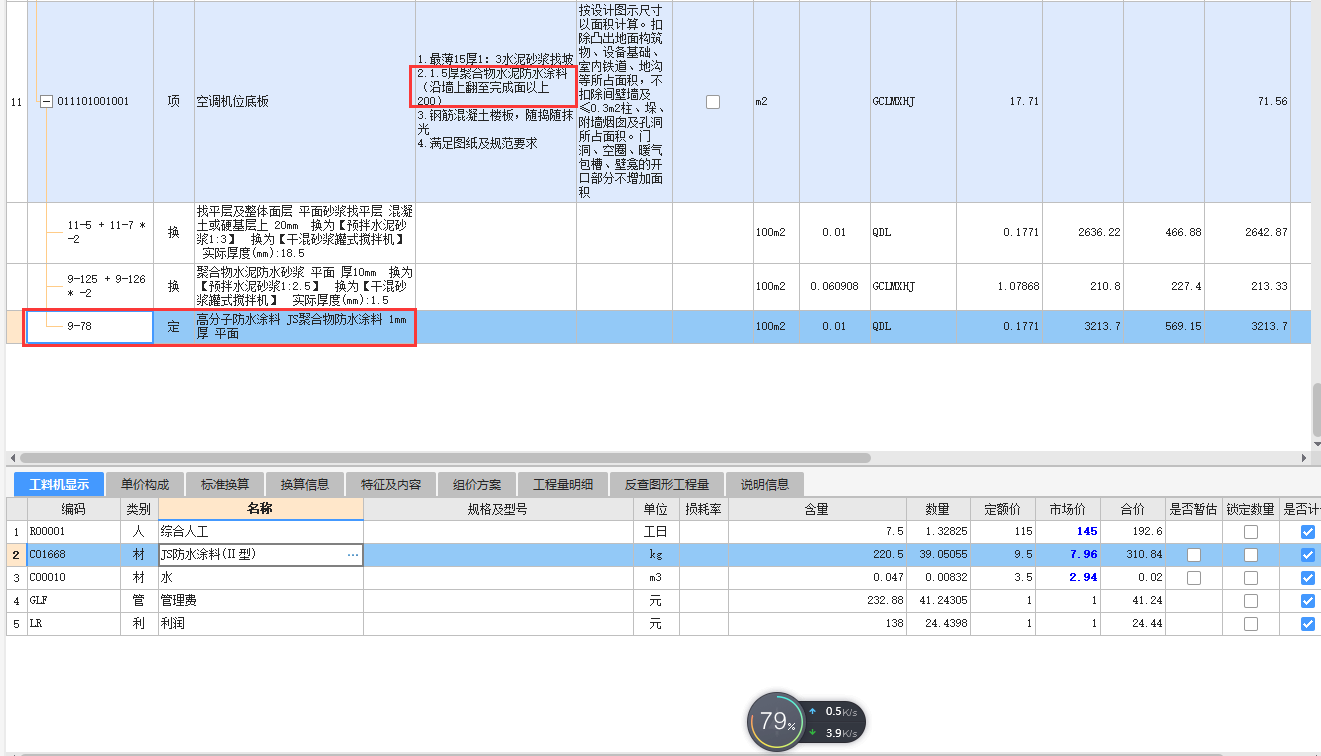Uncheck the last-column box for 综合人工
The width and height of the screenshot is (1321, 756).
point(1308,532)
